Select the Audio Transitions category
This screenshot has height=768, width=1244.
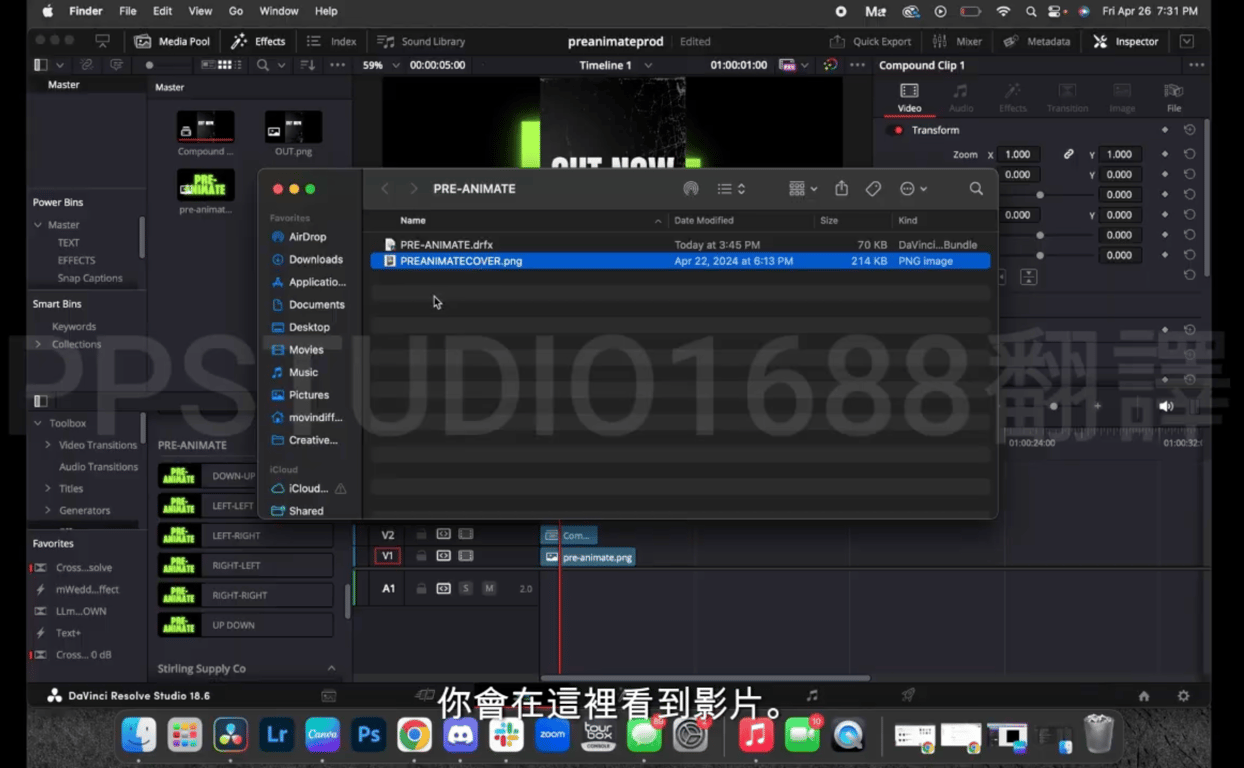point(98,467)
